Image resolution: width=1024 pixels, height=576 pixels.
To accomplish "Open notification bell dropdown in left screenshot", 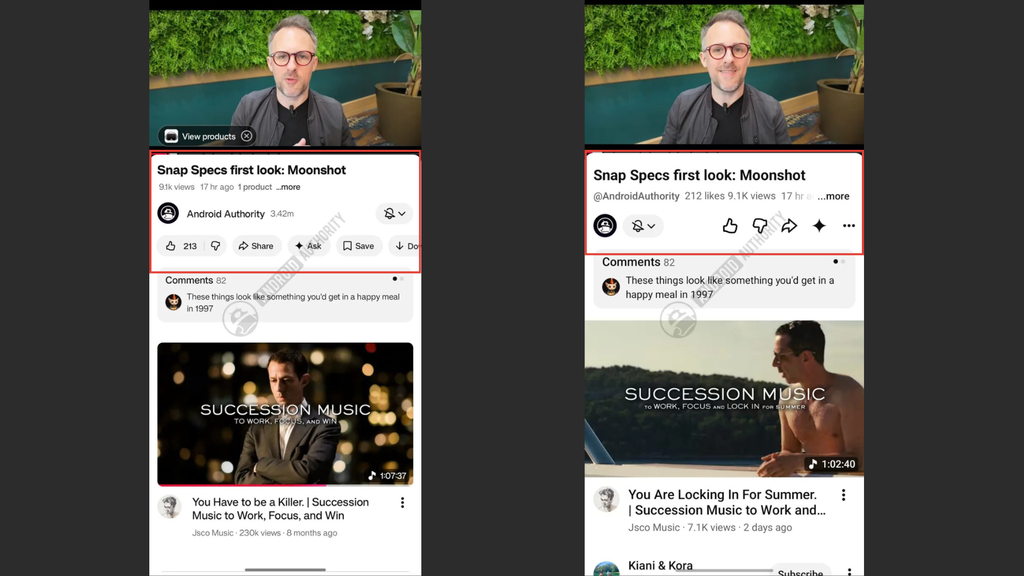I will [x=394, y=214].
